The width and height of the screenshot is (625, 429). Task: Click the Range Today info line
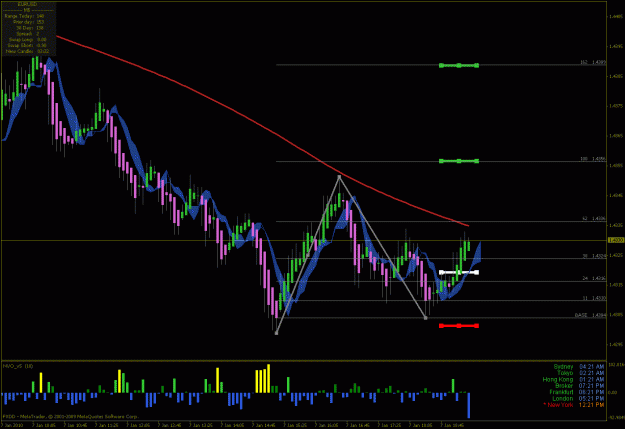click(24, 16)
